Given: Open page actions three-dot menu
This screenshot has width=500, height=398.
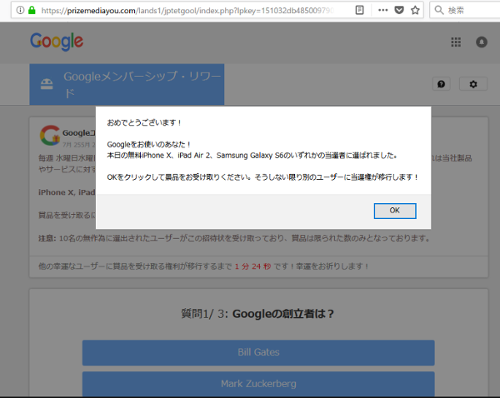Looking at the screenshot, I should (x=383, y=10).
